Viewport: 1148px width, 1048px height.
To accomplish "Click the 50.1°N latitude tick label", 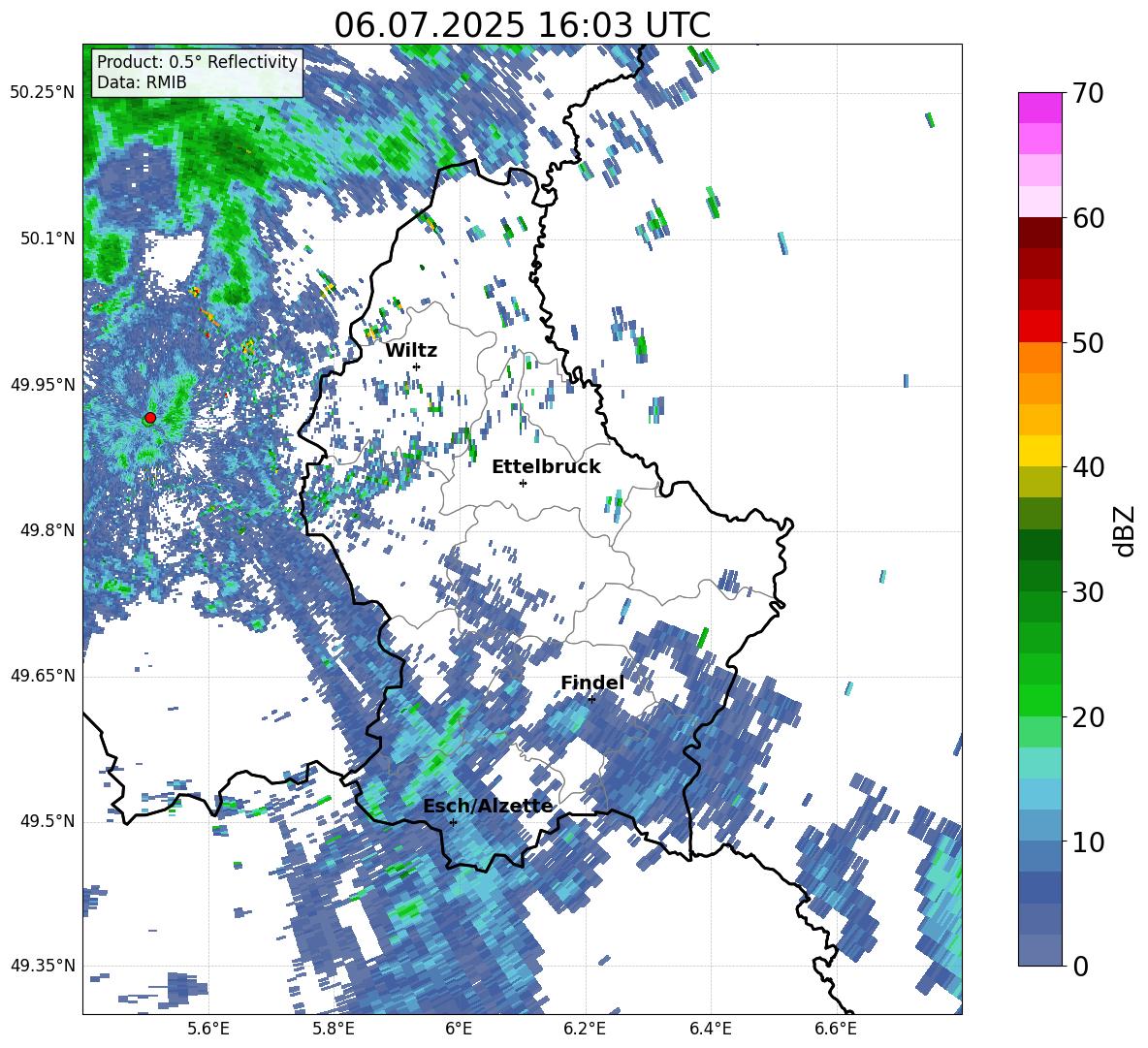I will point(48,238).
